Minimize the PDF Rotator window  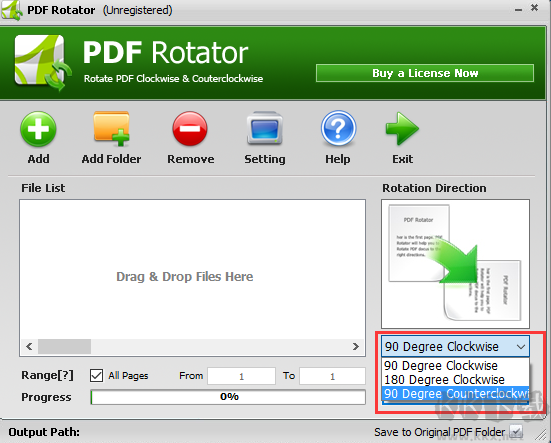pyautogui.click(x=518, y=10)
